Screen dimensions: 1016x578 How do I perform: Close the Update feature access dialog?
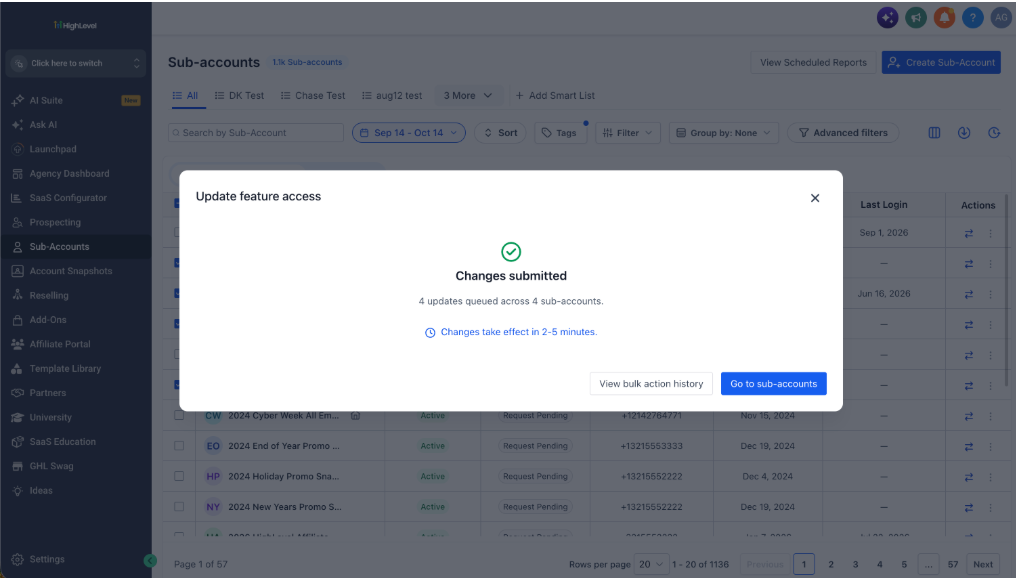point(814,198)
